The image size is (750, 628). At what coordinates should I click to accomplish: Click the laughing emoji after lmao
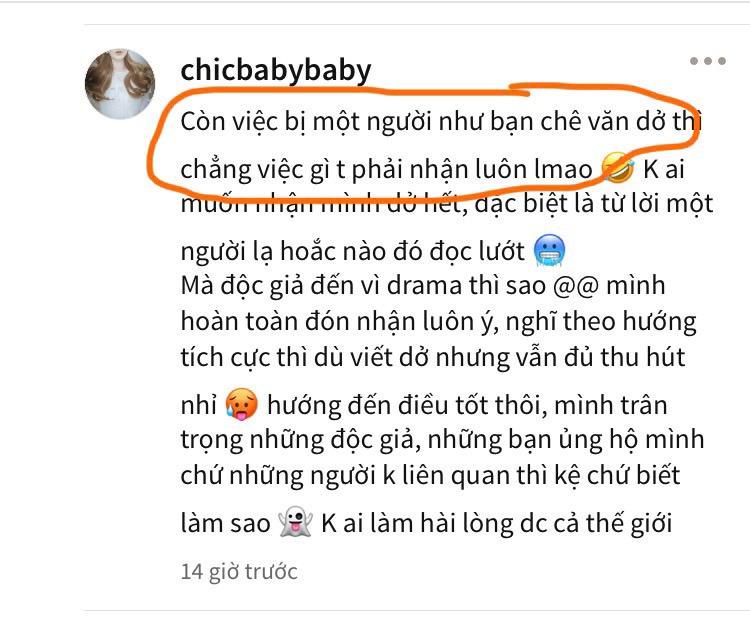coord(618,168)
